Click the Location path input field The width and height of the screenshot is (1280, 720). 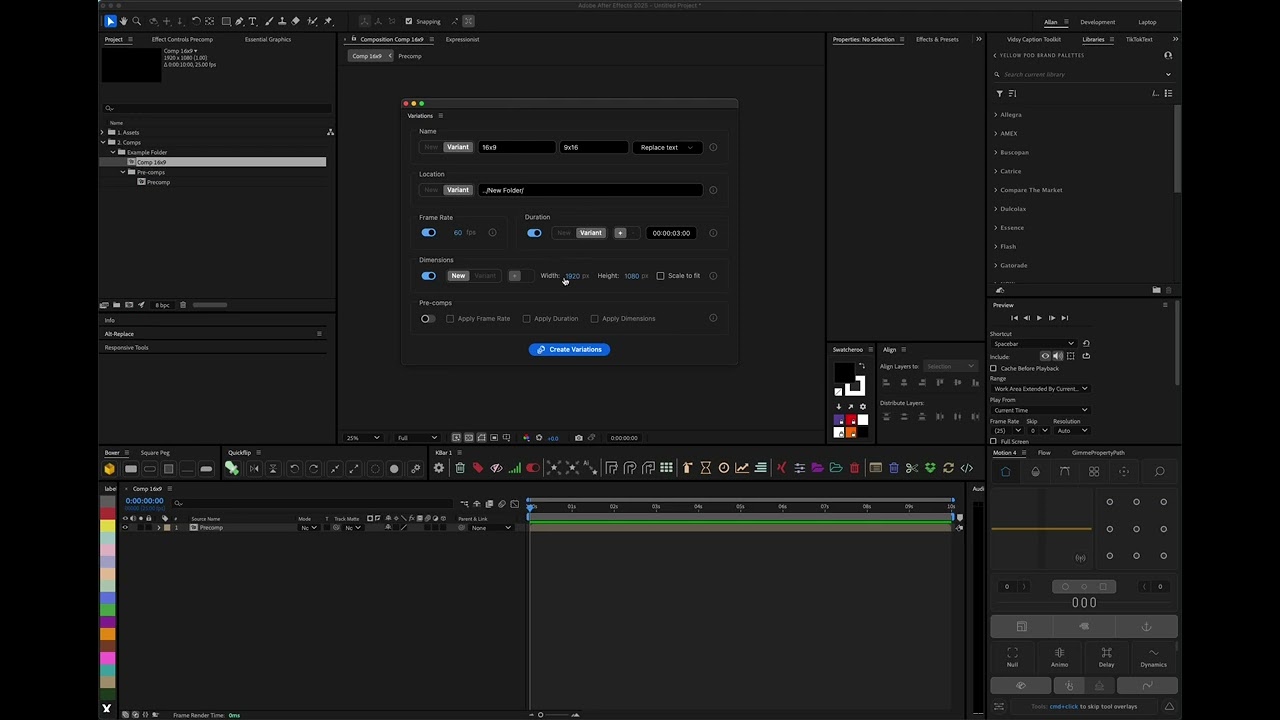[590, 190]
